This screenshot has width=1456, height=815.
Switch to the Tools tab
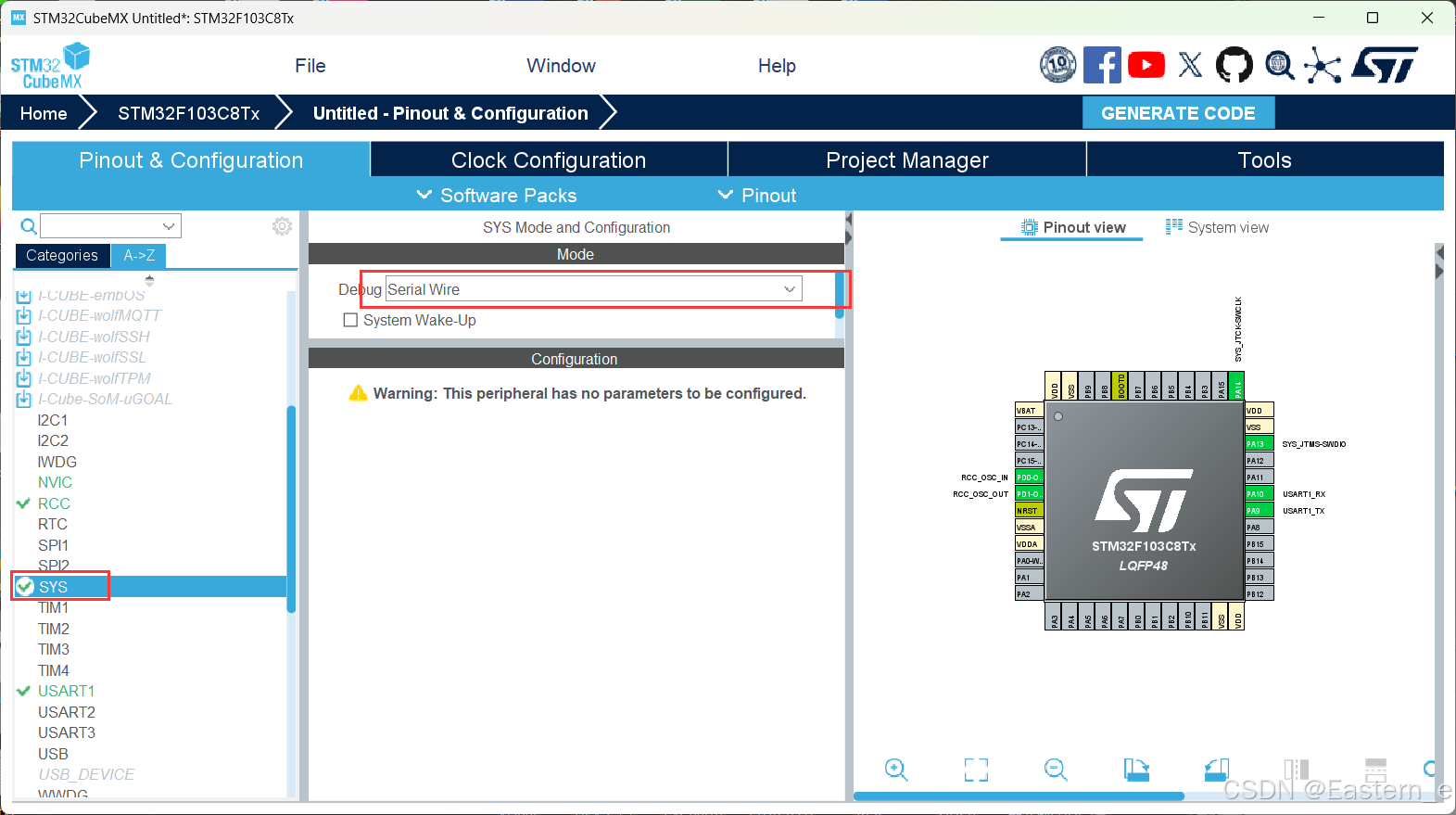1265,159
